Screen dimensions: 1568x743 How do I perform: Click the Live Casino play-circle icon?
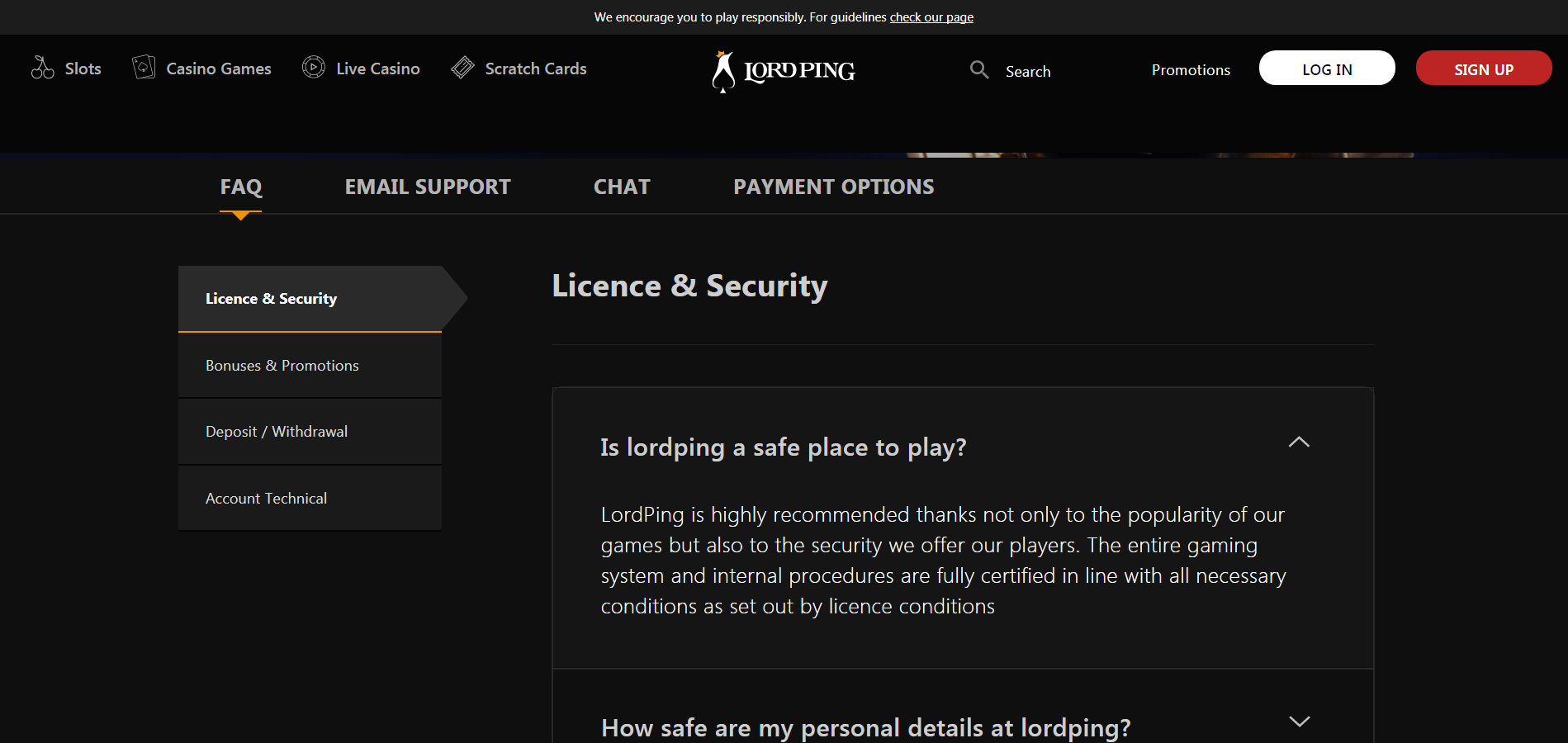coord(314,67)
